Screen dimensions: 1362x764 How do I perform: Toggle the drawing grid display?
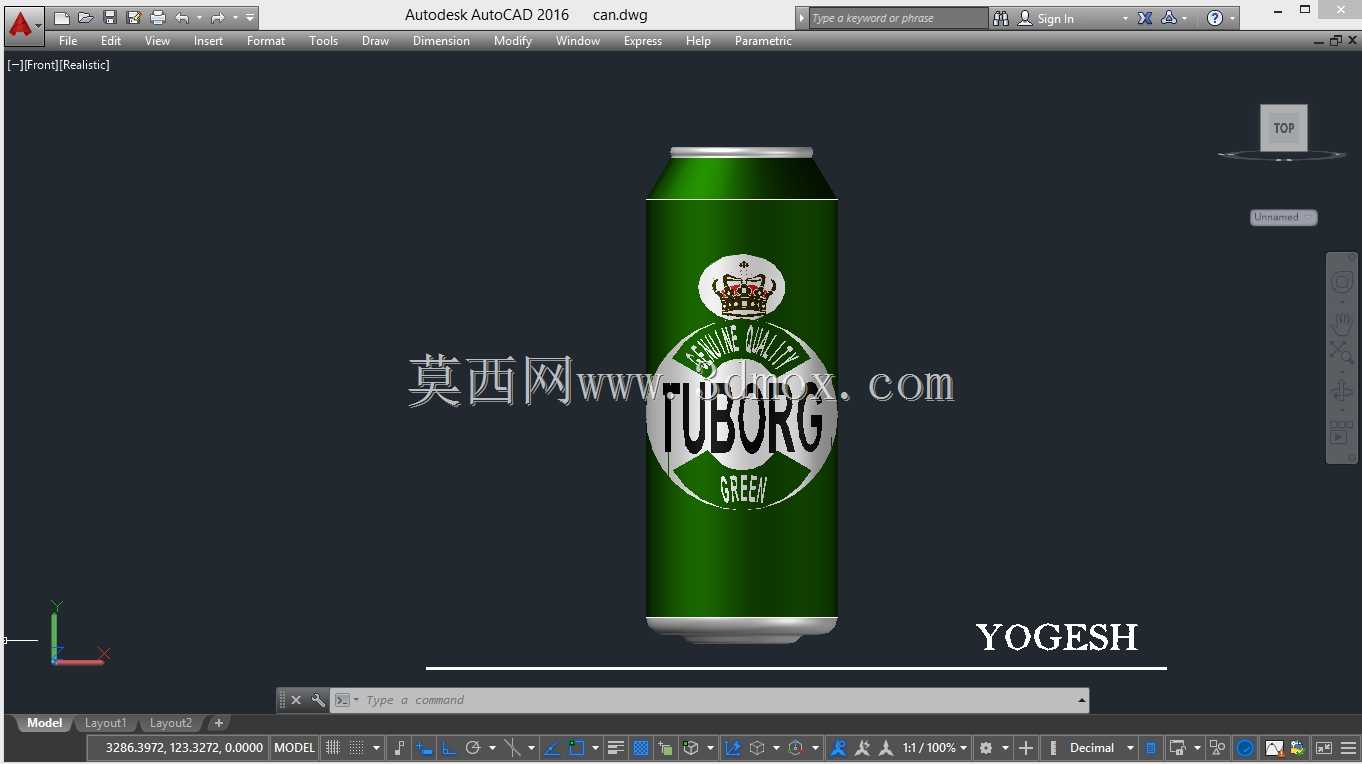click(x=333, y=747)
